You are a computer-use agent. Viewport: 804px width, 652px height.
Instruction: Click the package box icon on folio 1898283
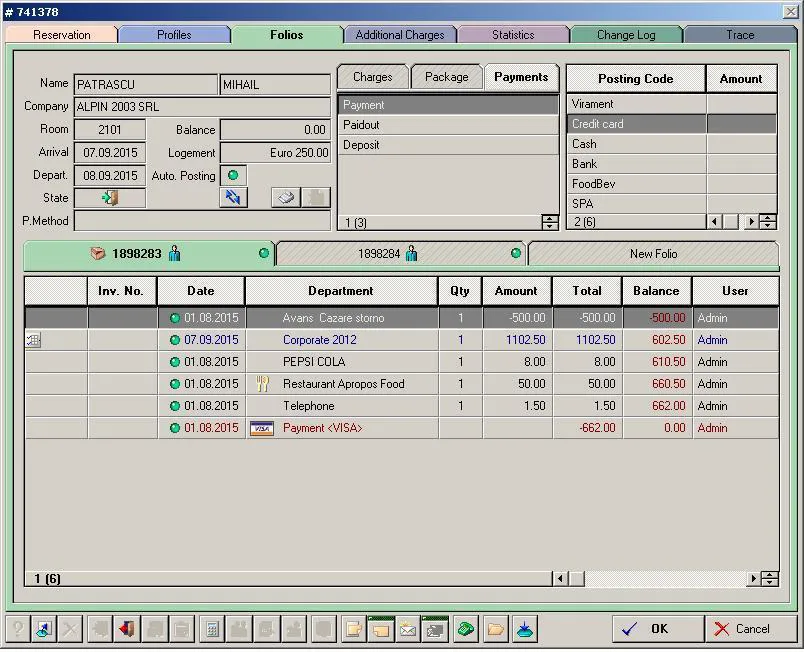[x=97, y=253]
